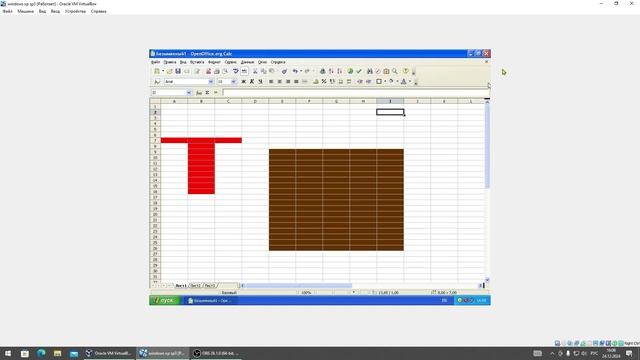The width and height of the screenshot is (640, 360).
Task: Click the Font Color swatch
Action: pos(404,82)
